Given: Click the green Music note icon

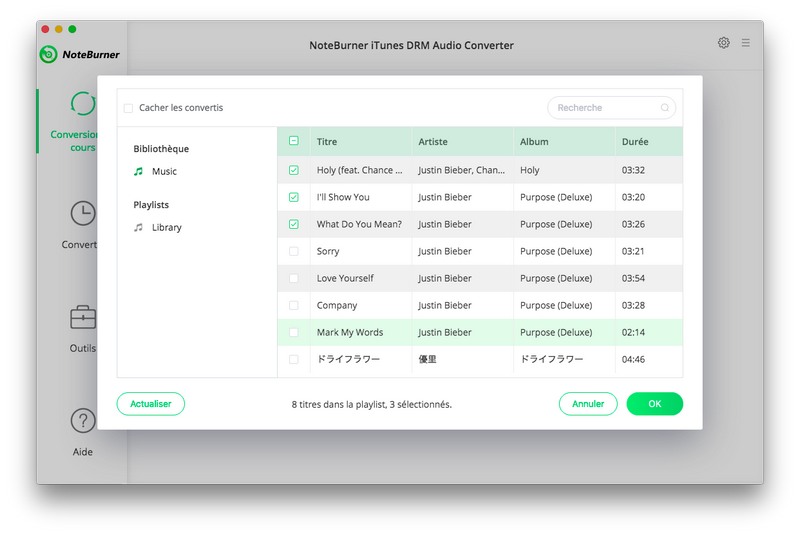Looking at the screenshot, I should click(138, 171).
